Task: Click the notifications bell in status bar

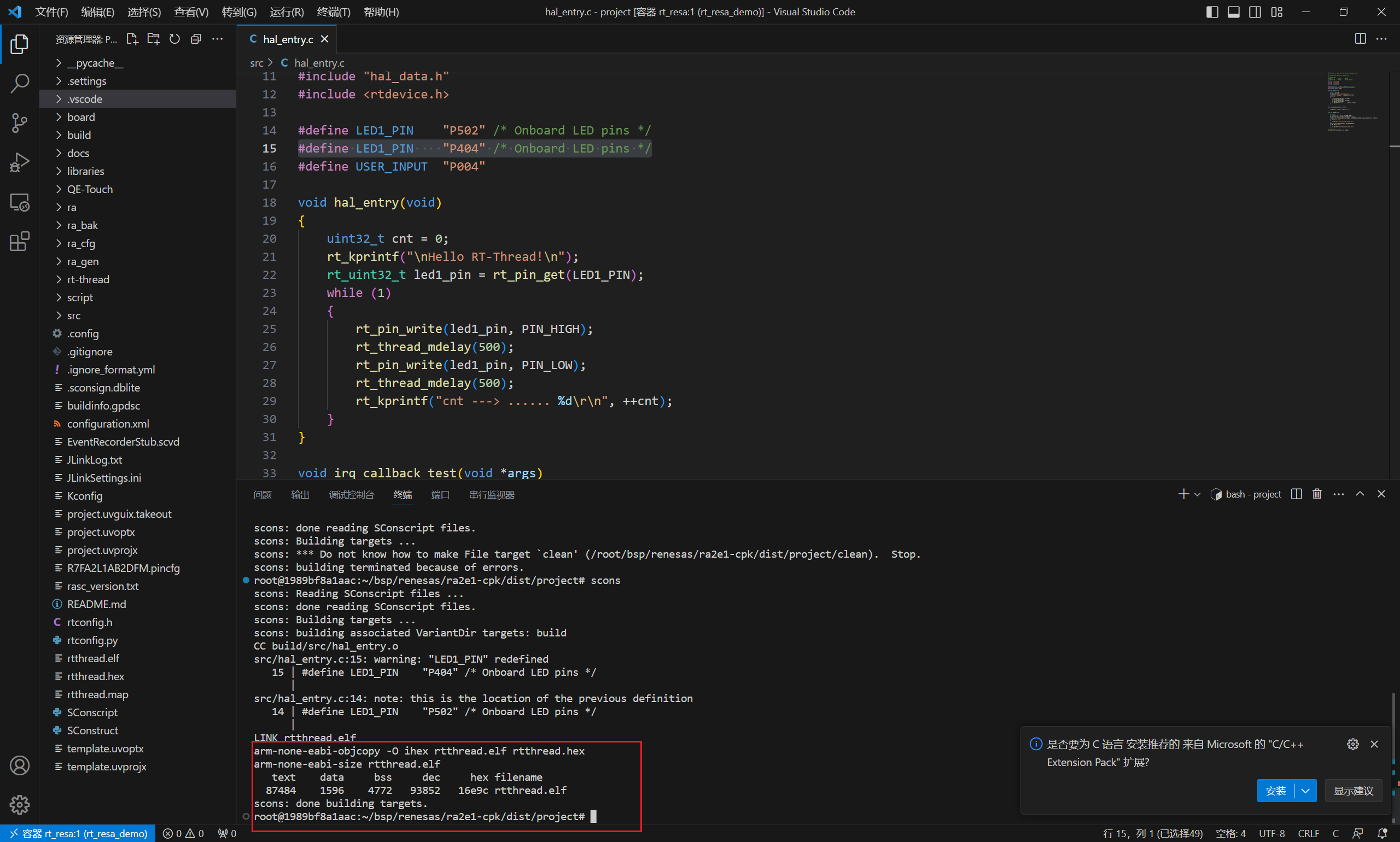Action: coord(1382,833)
